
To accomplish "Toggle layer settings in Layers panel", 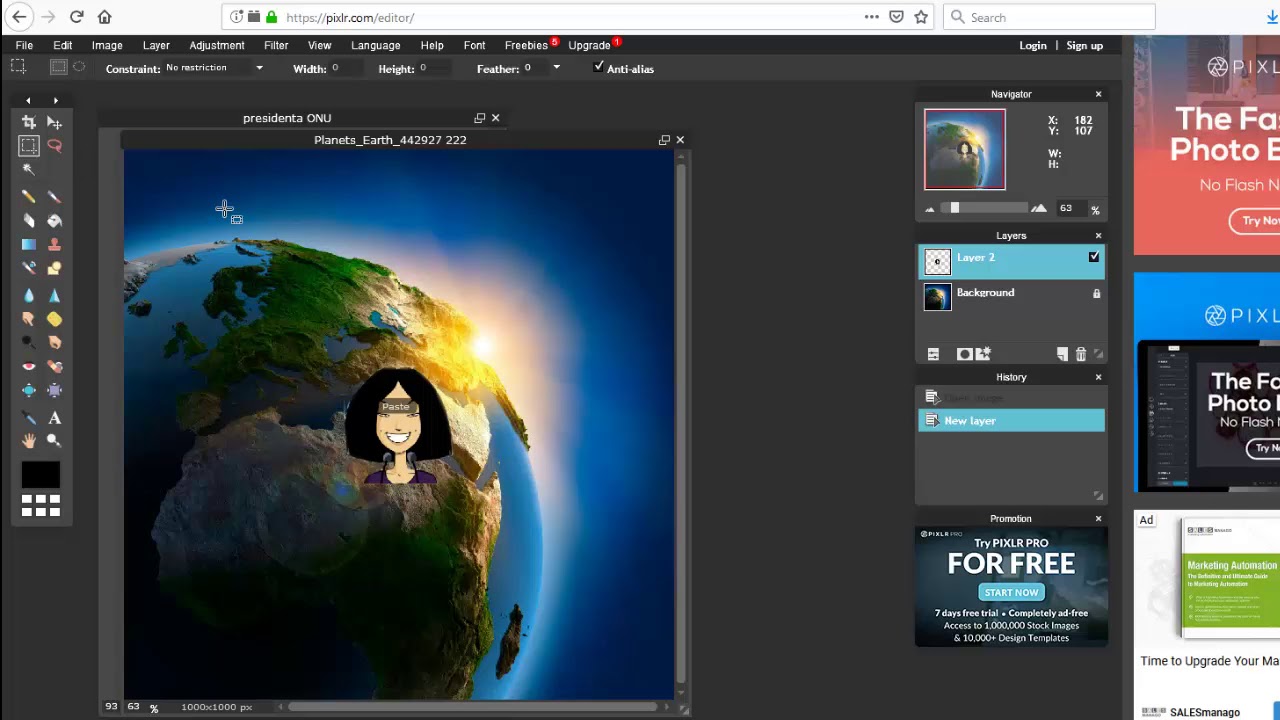I will coord(933,354).
